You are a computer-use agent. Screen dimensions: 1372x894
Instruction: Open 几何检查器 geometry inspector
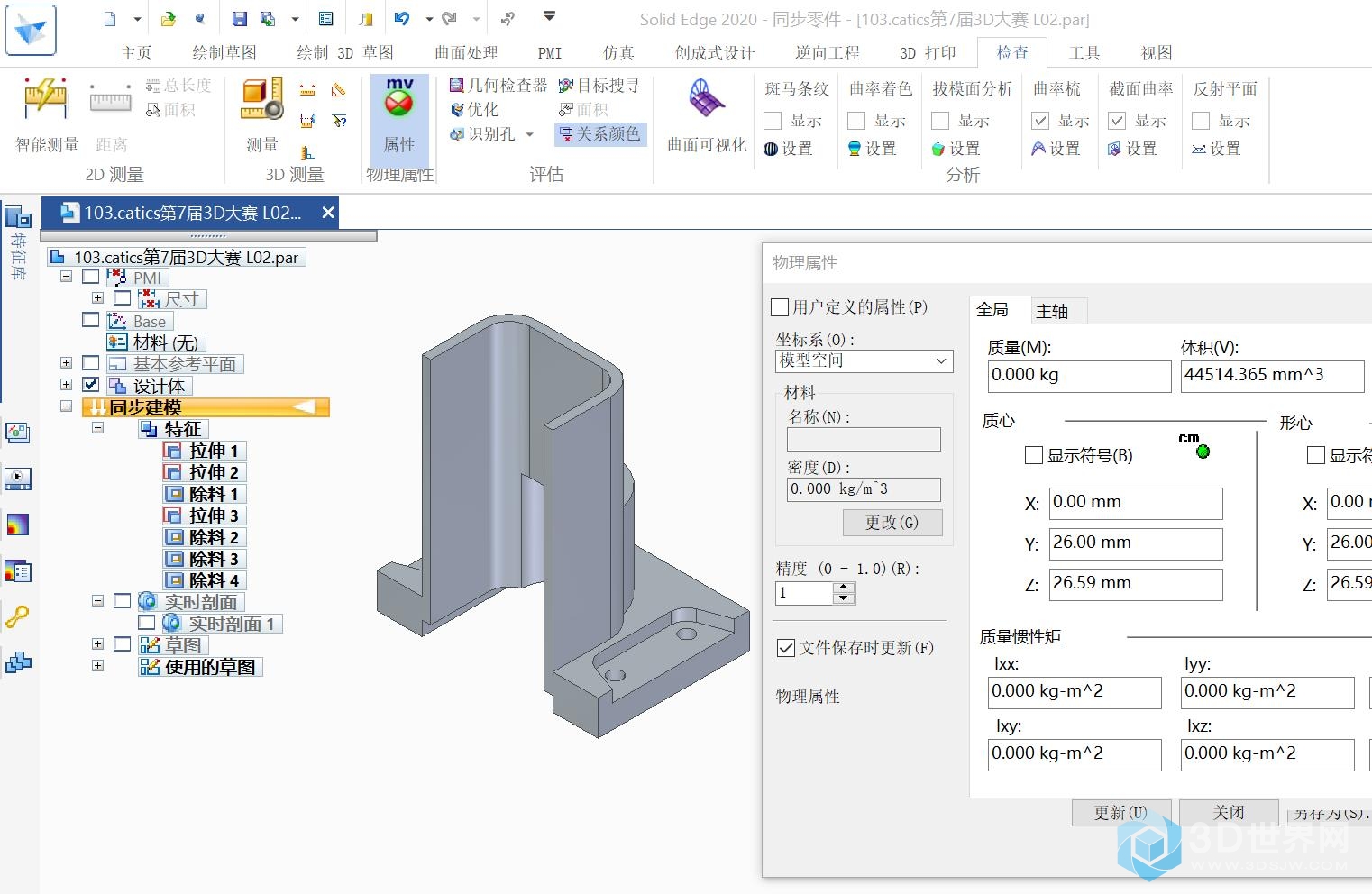498,86
